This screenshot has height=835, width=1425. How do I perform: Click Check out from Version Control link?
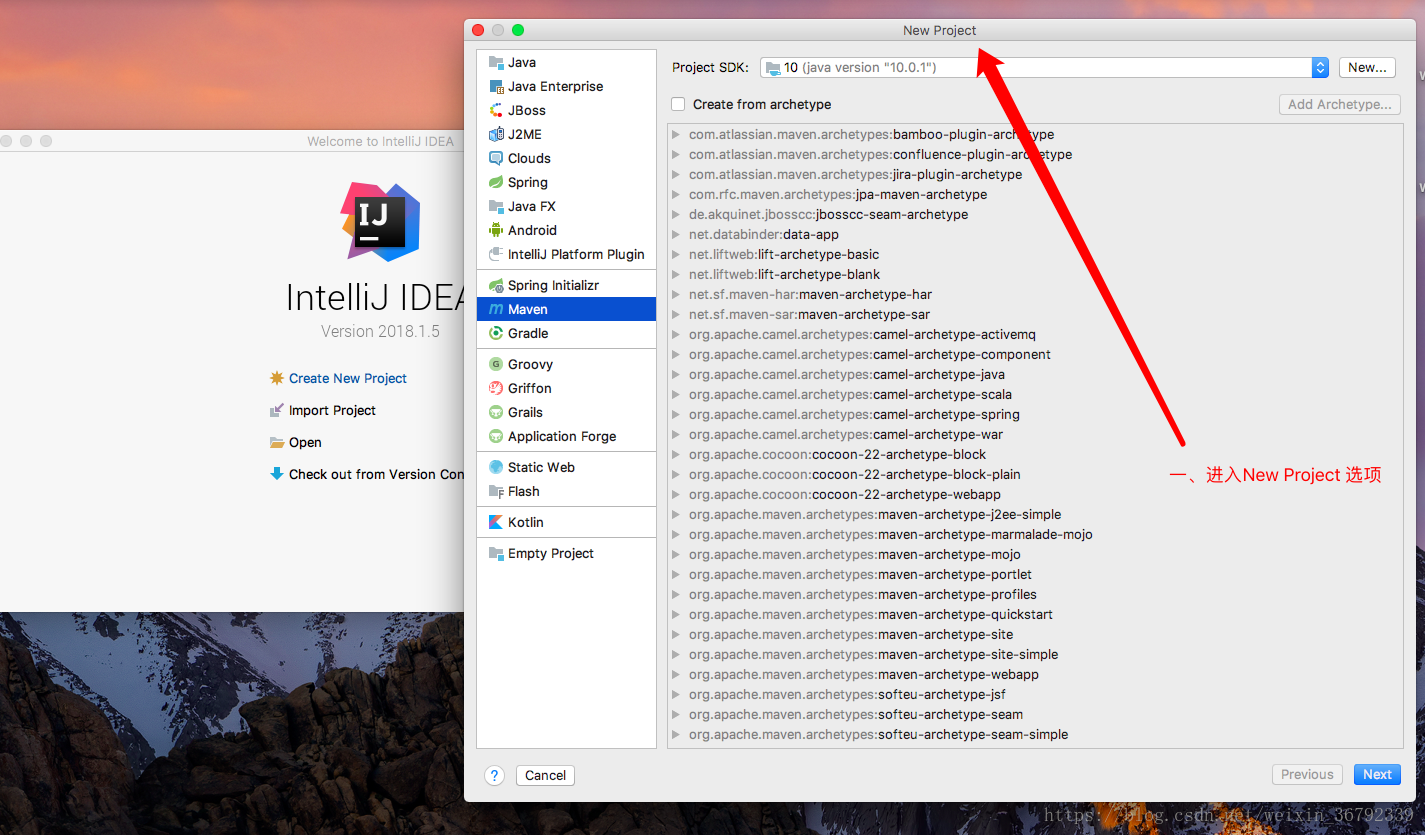(376, 474)
